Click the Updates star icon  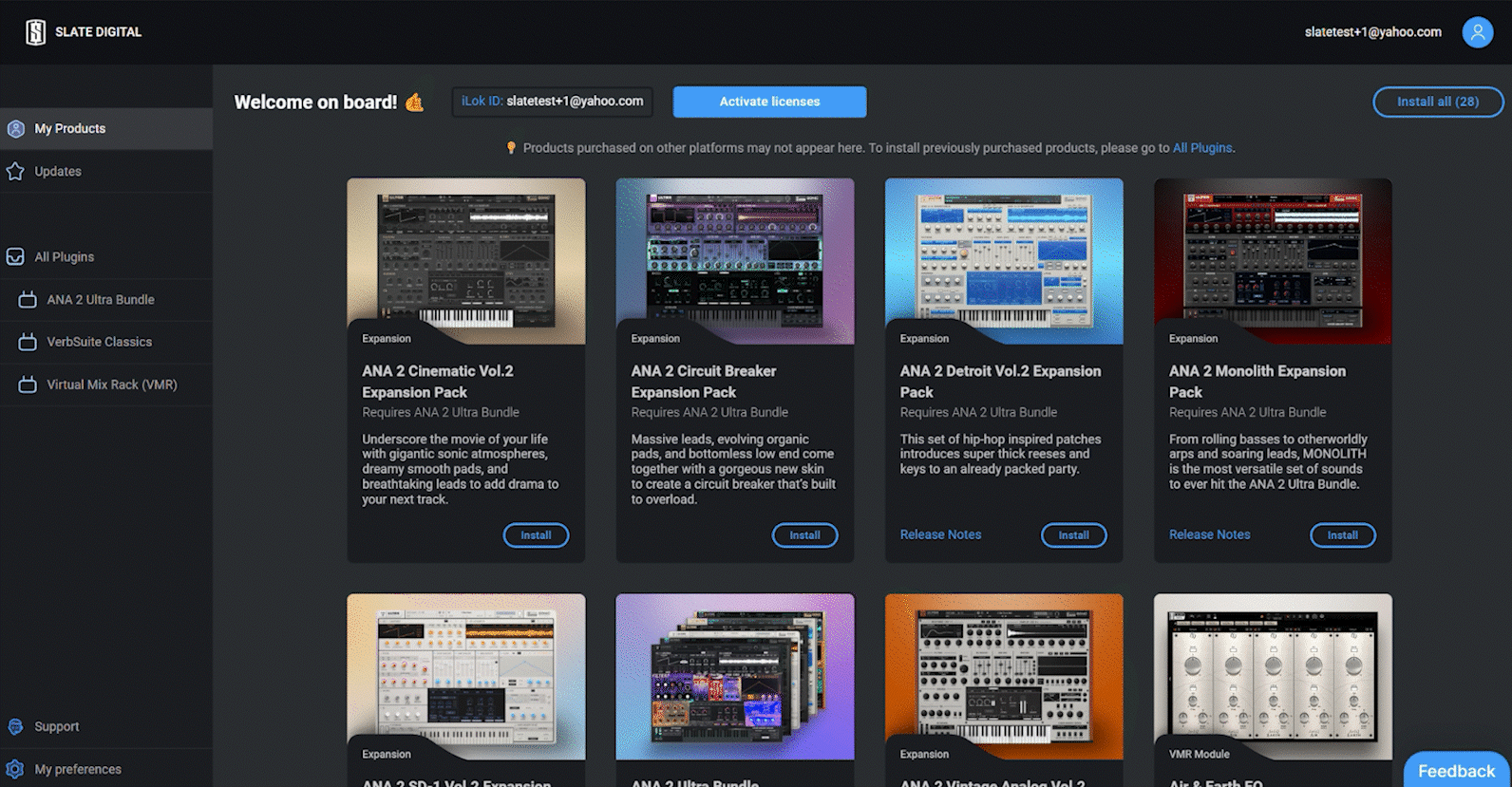(x=16, y=172)
